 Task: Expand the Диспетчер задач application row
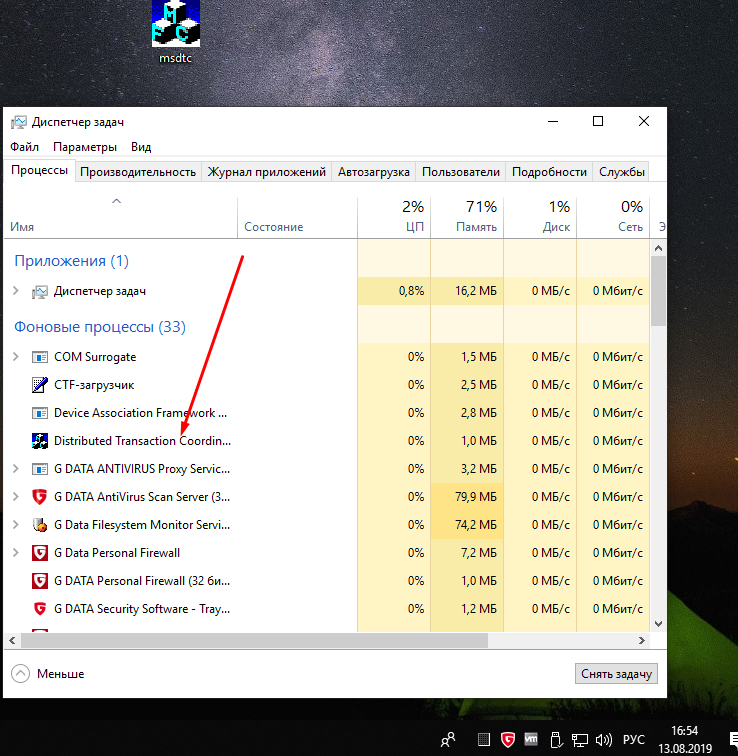(x=15, y=291)
